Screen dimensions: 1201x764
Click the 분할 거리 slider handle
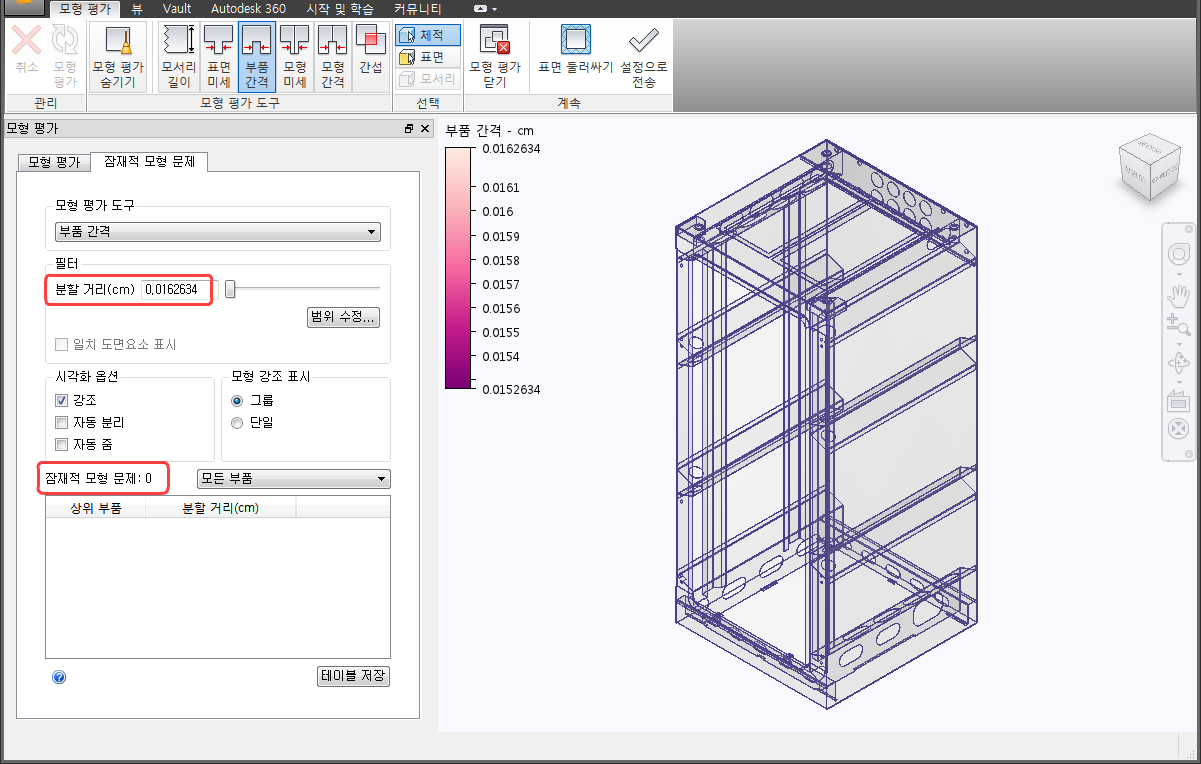point(230,289)
